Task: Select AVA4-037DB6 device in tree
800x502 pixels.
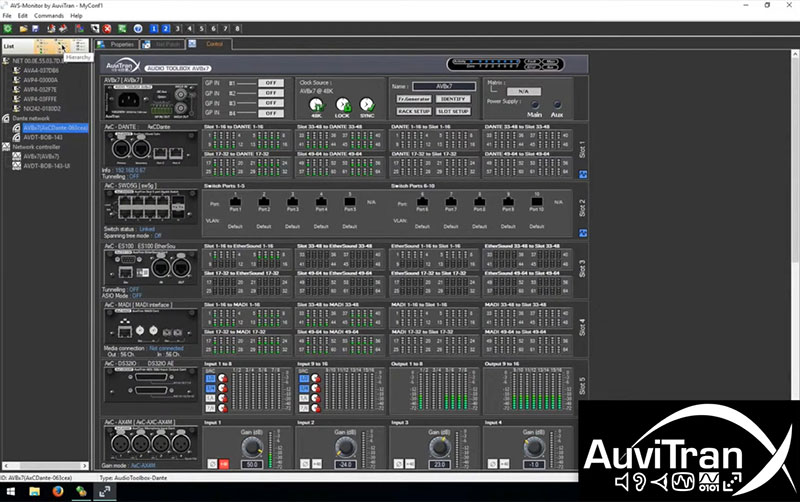Action: tap(41, 70)
